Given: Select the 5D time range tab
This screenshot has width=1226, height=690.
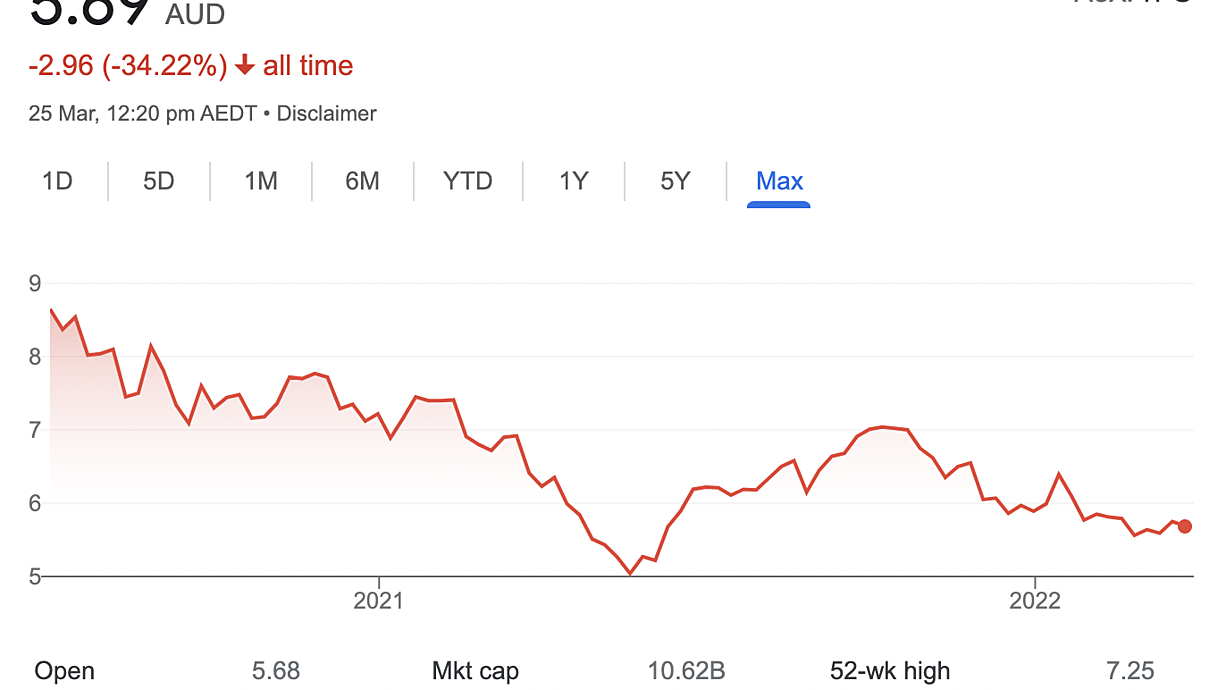Looking at the screenshot, I should tap(158, 181).
